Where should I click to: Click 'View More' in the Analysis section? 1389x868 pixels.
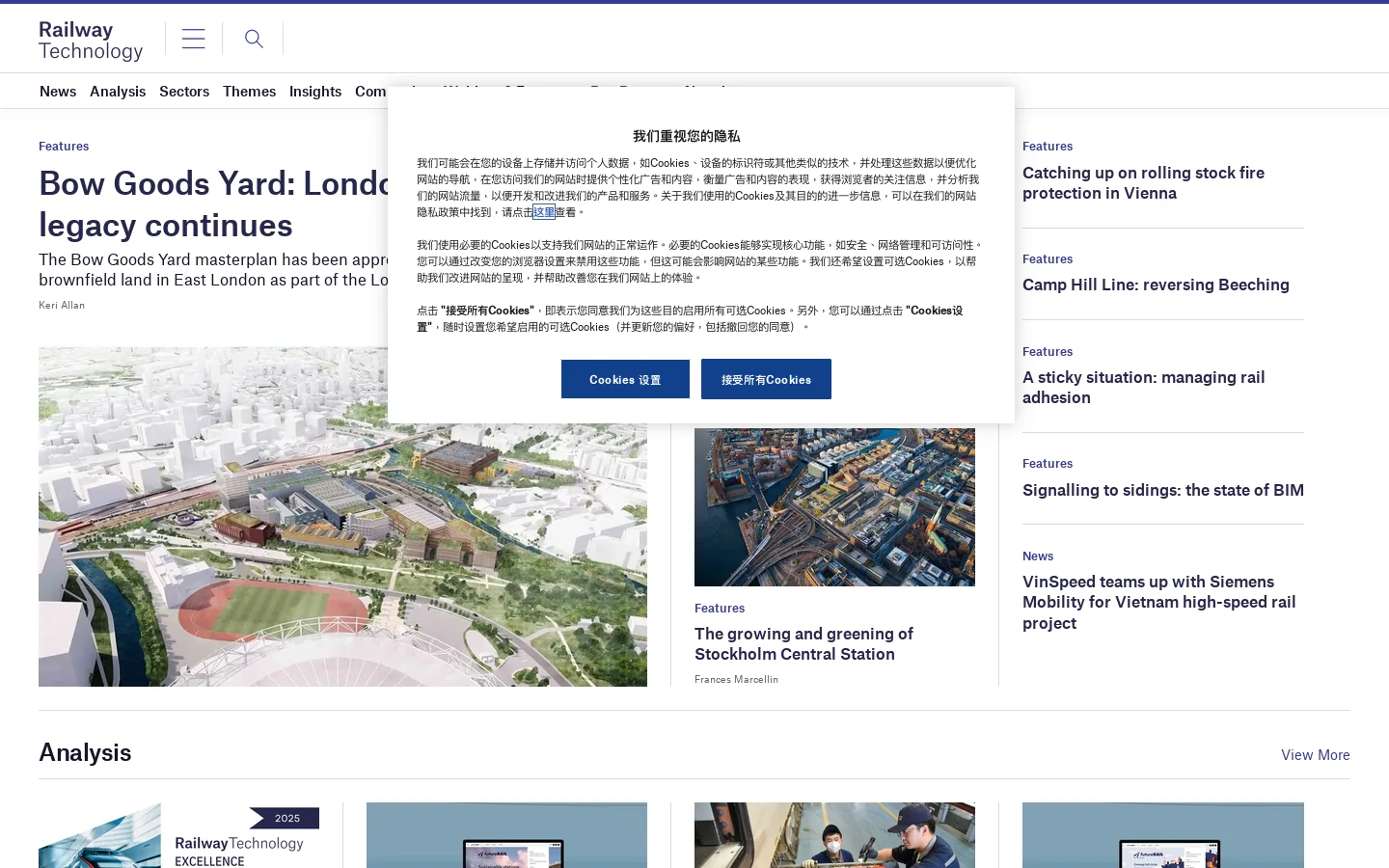1316,755
